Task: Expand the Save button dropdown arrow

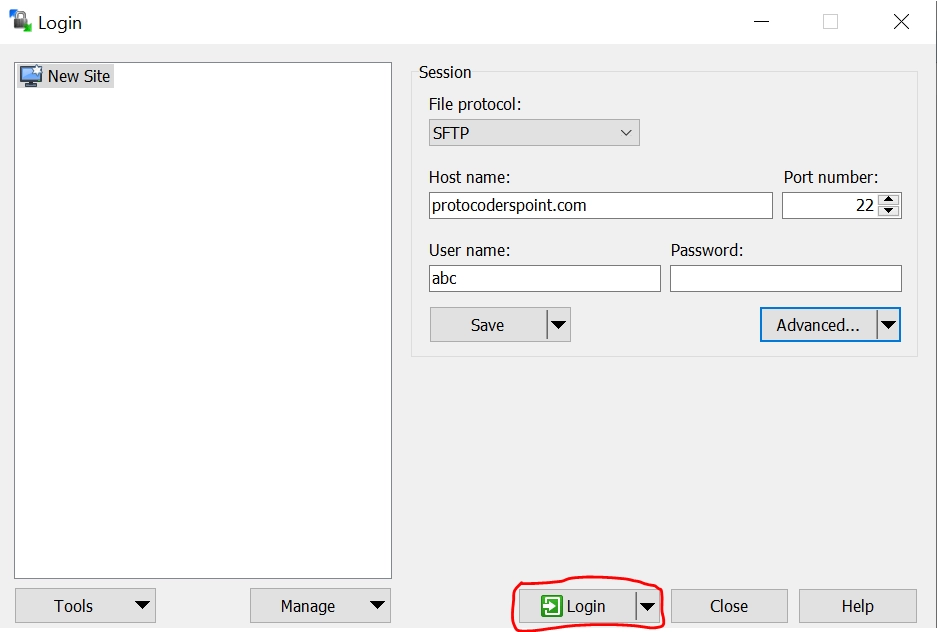Action: coord(560,324)
